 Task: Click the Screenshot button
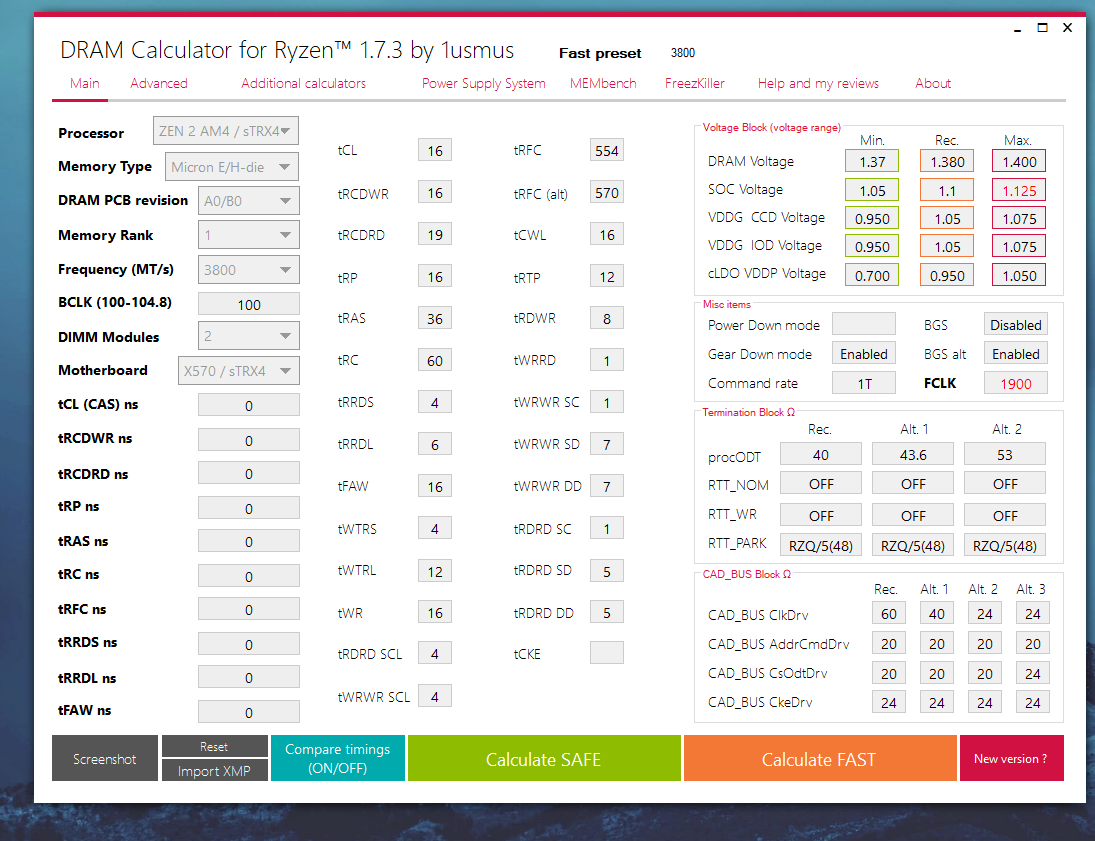tap(105, 758)
